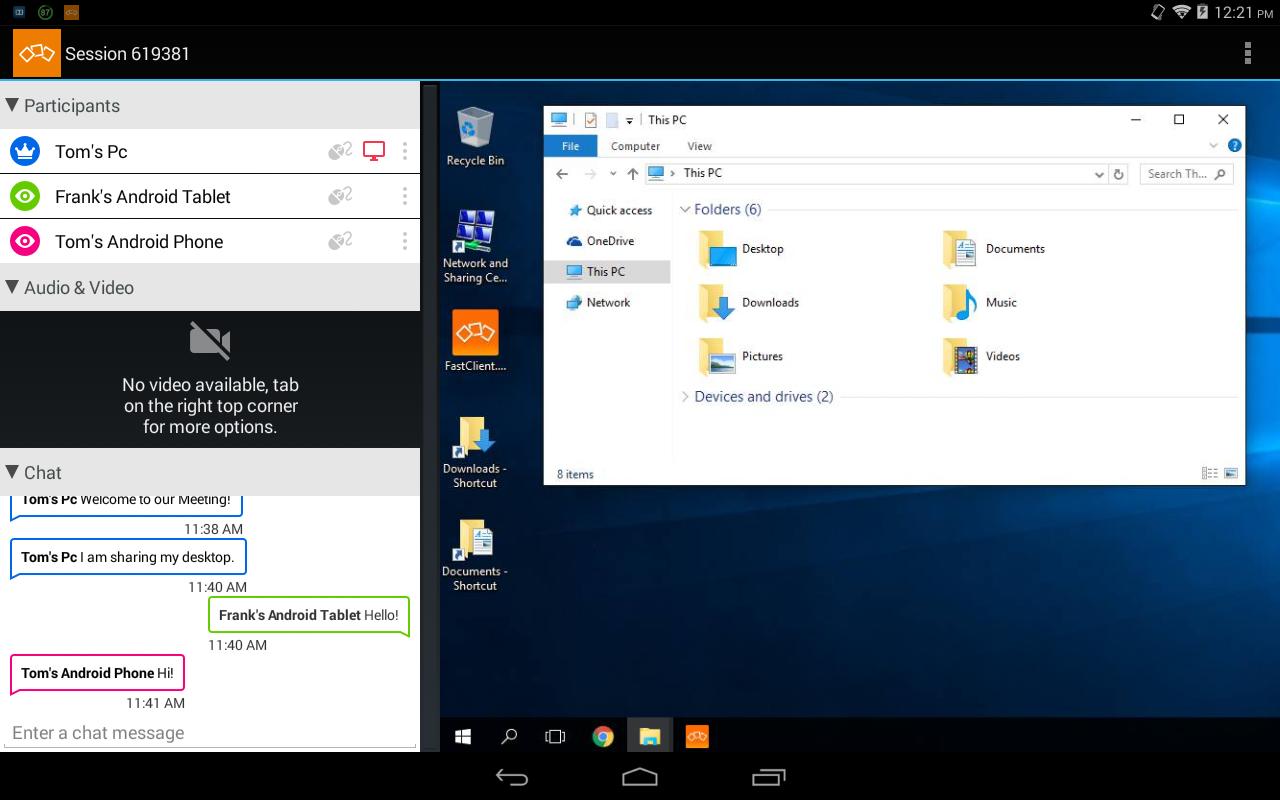Click the Chrome icon in the Windows taskbar
1280x800 pixels.
(602, 737)
